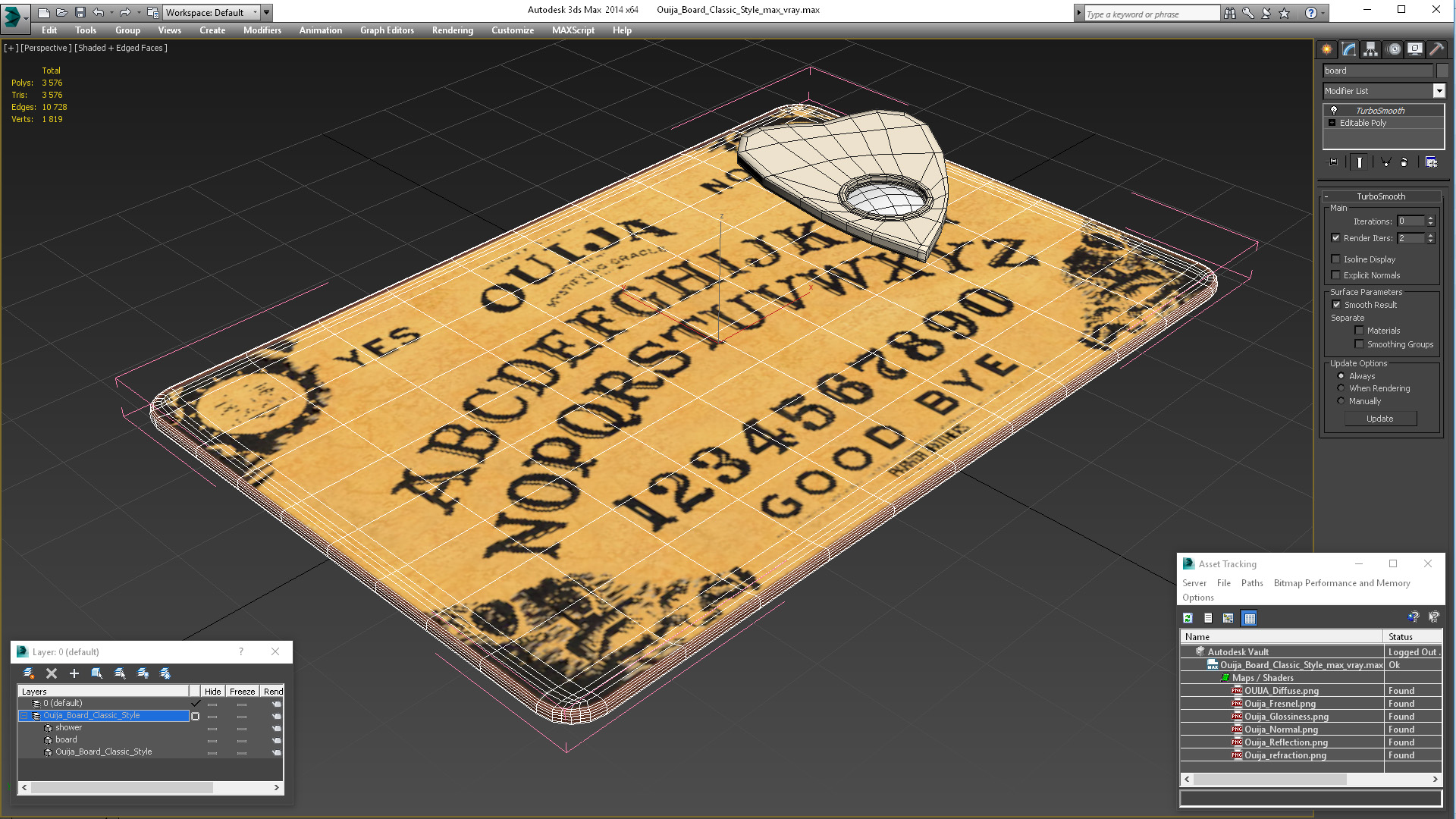The height and width of the screenshot is (819, 1456).
Task: Click the Save File toolbar icon
Action: click(80, 12)
